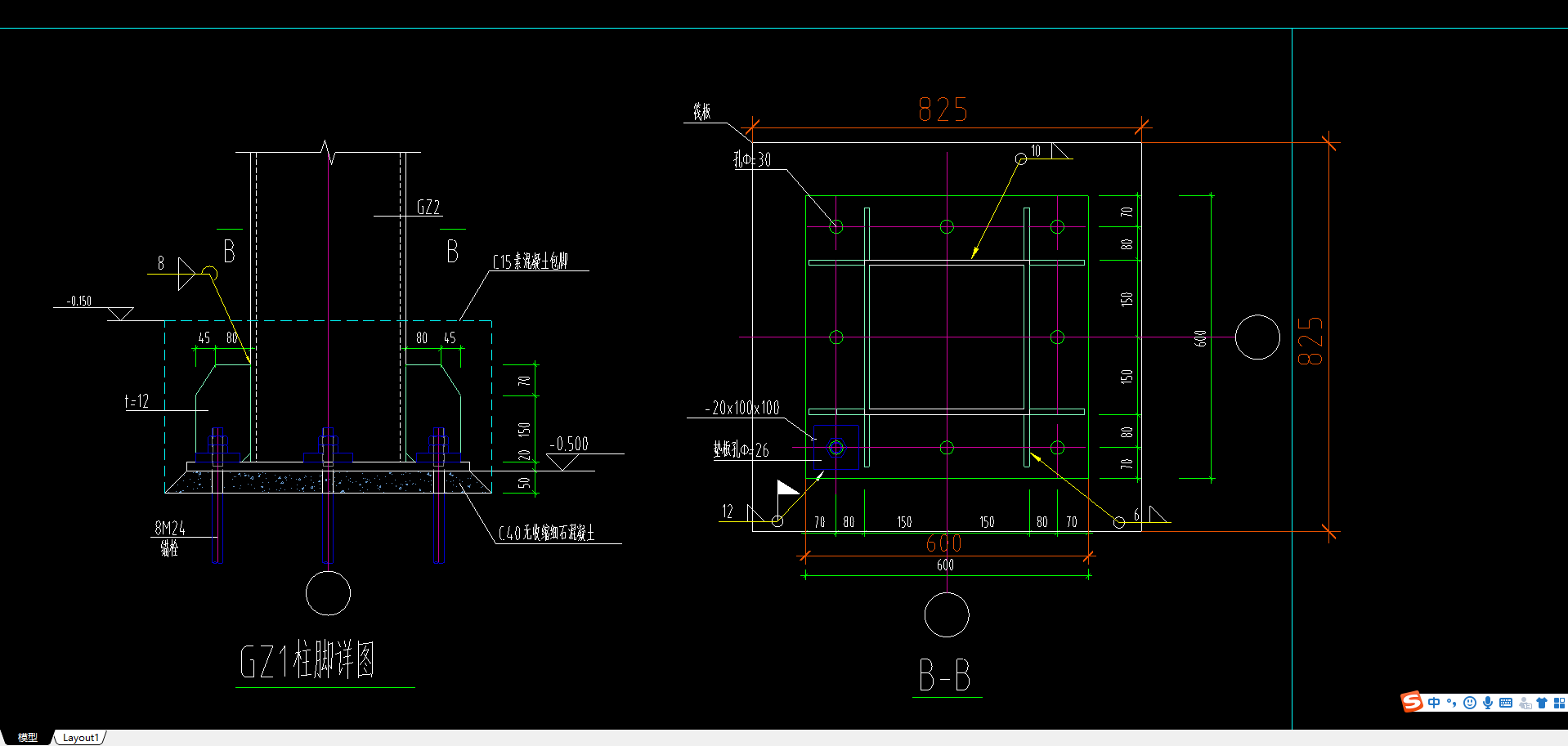Select the weld symbol value 12

pyautogui.click(x=728, y=511)
